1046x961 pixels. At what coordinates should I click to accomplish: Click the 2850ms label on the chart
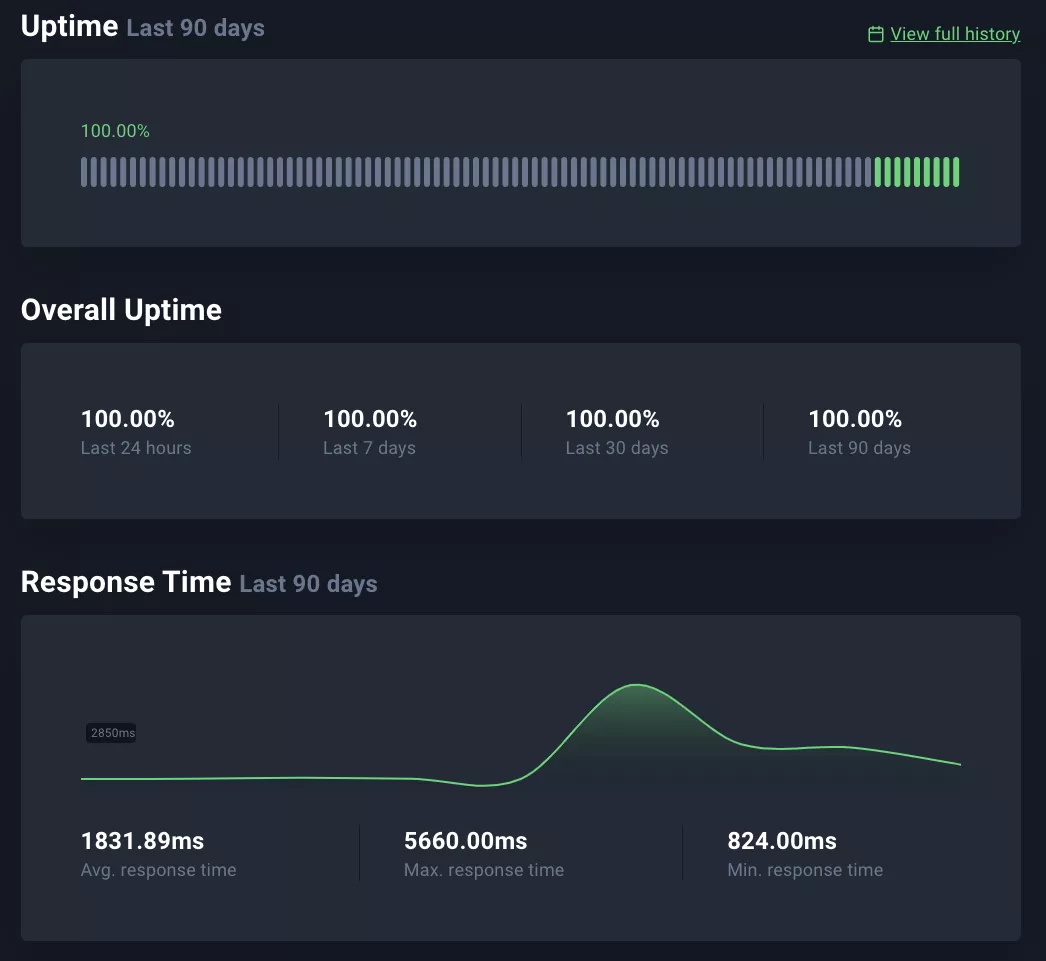[112, 733]
